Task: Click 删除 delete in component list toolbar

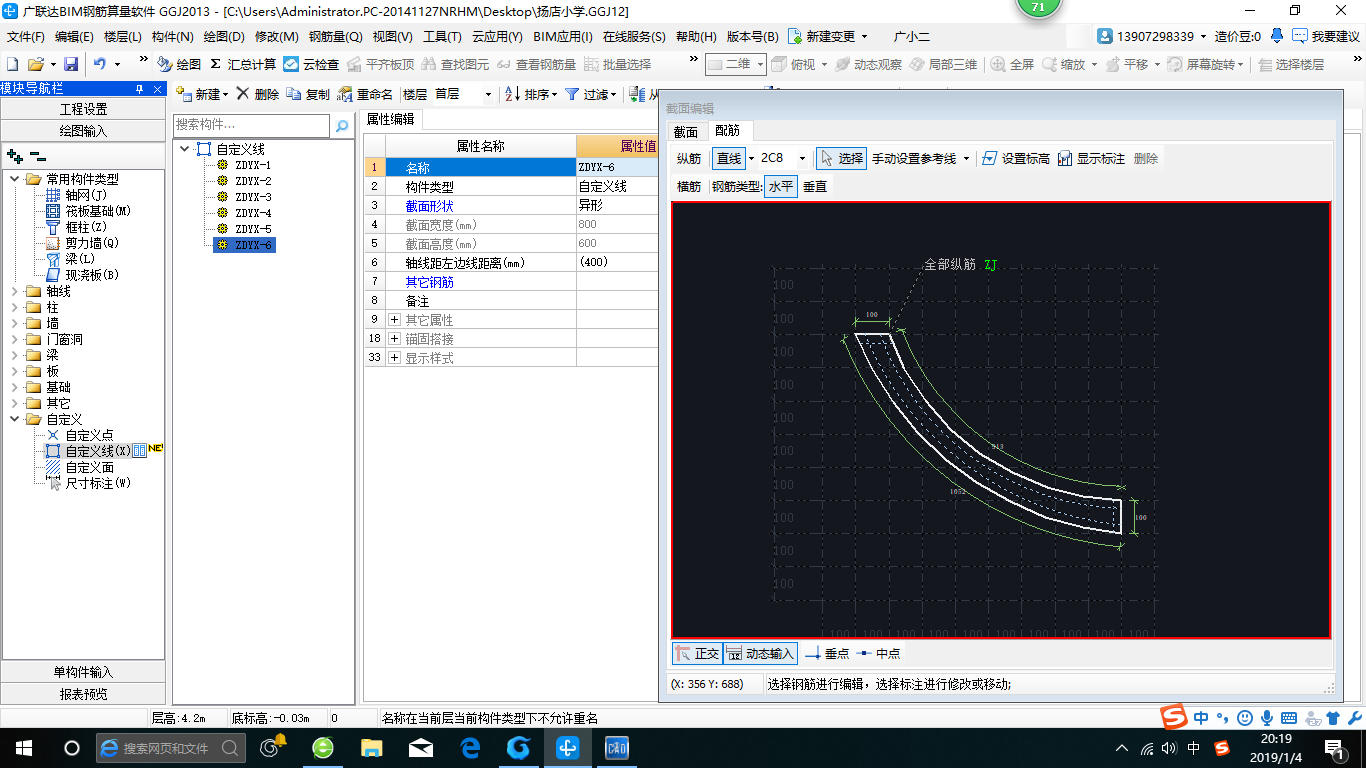Action: click(x=257, y=94)
